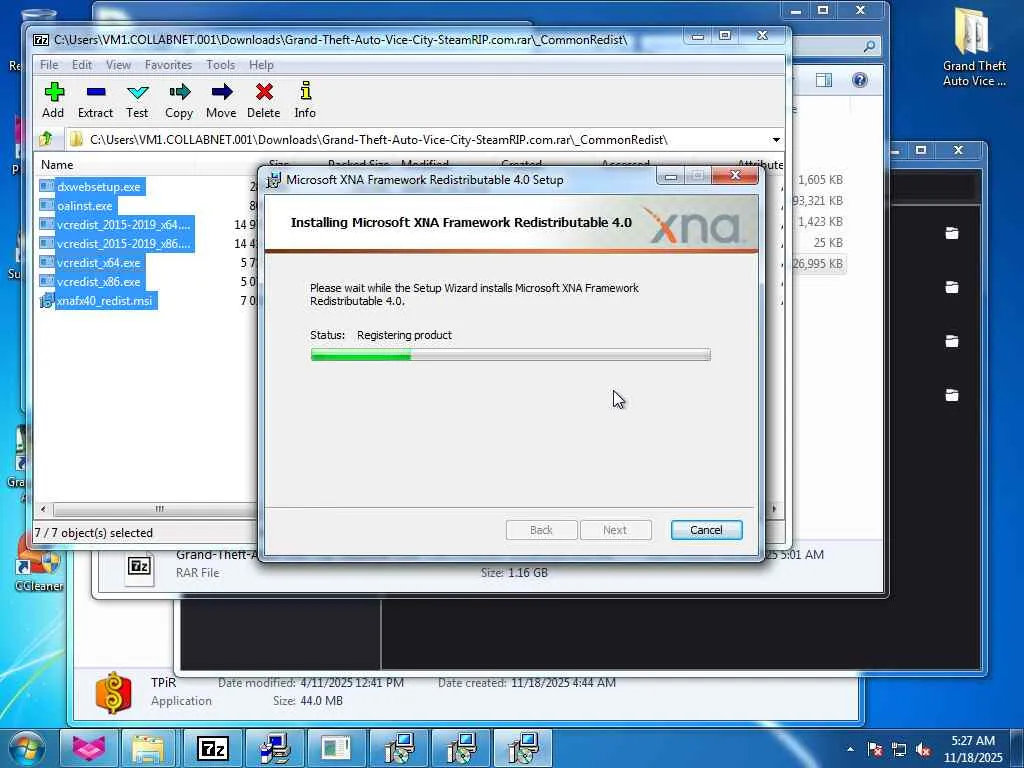Select vcredist_x64.exe in the list
Screen dimensions: 1024x768
pyautogui.click(x=99, y=263)
